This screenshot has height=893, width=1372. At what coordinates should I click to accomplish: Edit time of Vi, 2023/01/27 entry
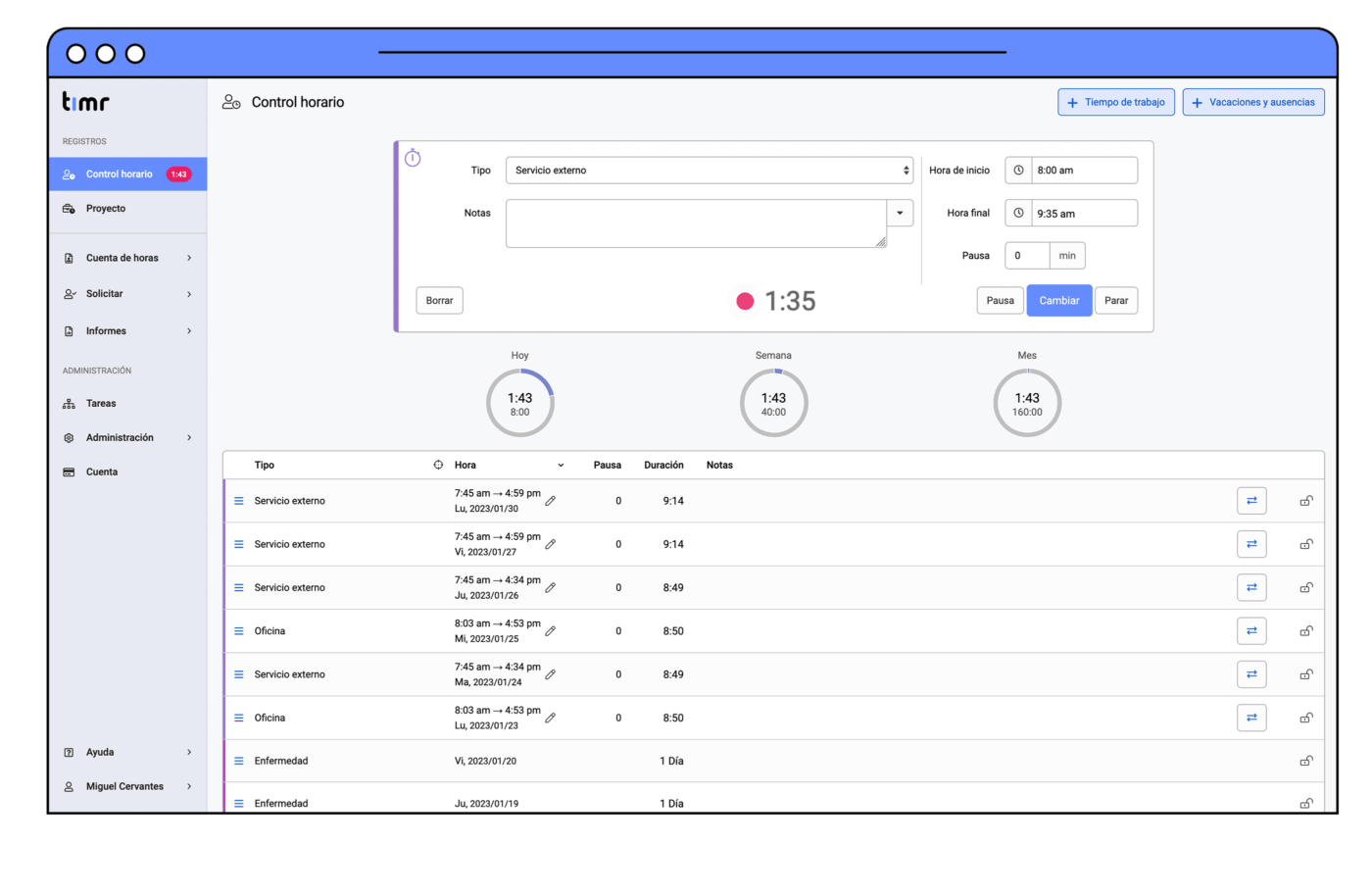(x=551, y=544)
